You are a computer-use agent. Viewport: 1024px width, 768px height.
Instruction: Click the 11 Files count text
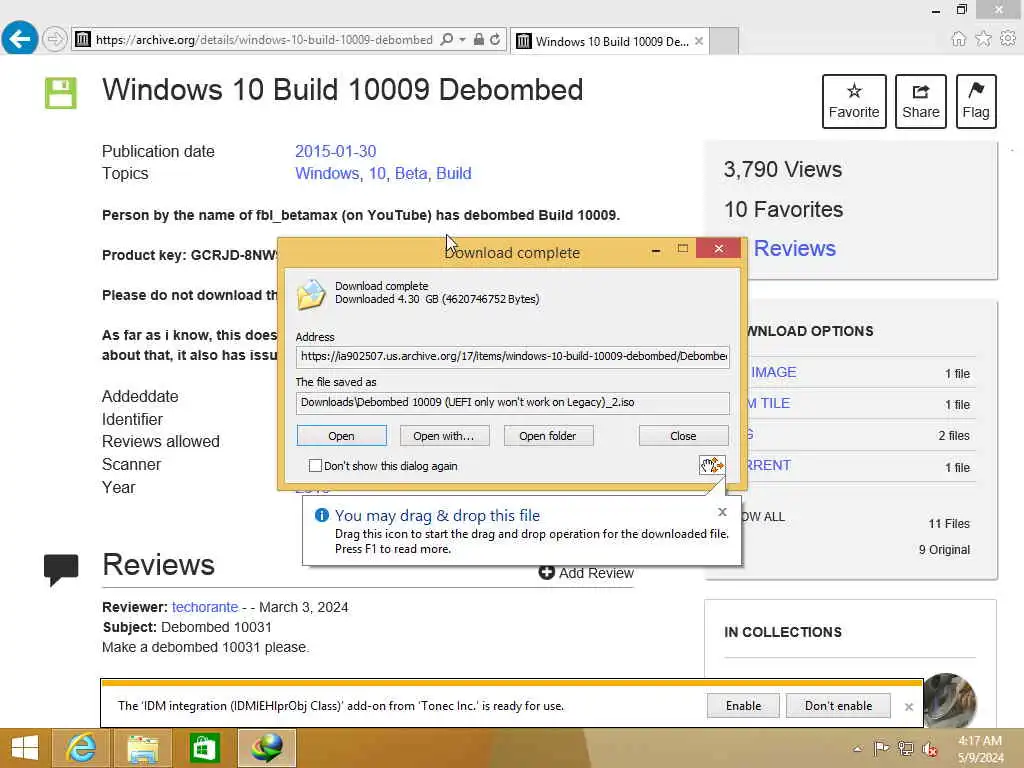pyautogui.click(x=949, y=524)
